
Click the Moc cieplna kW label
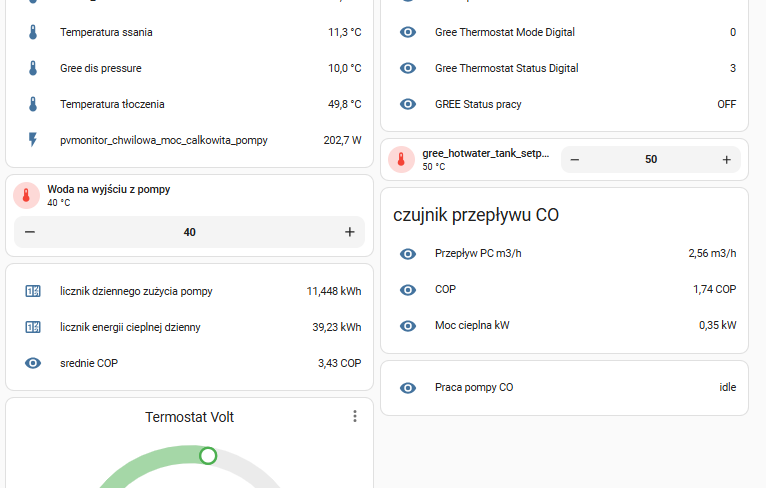point(472,325)
